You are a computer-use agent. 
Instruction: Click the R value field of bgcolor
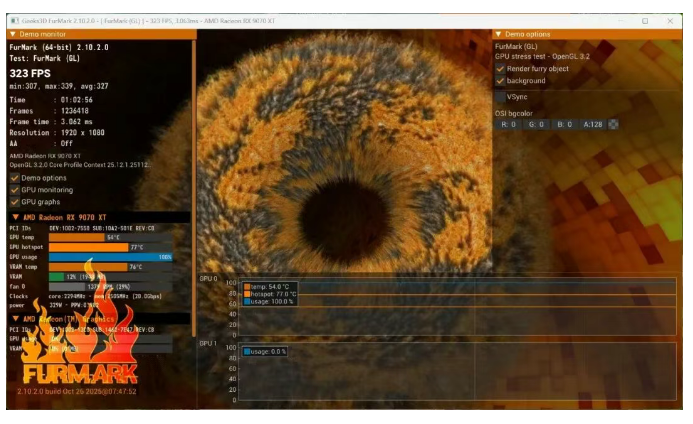coord(508,124)
